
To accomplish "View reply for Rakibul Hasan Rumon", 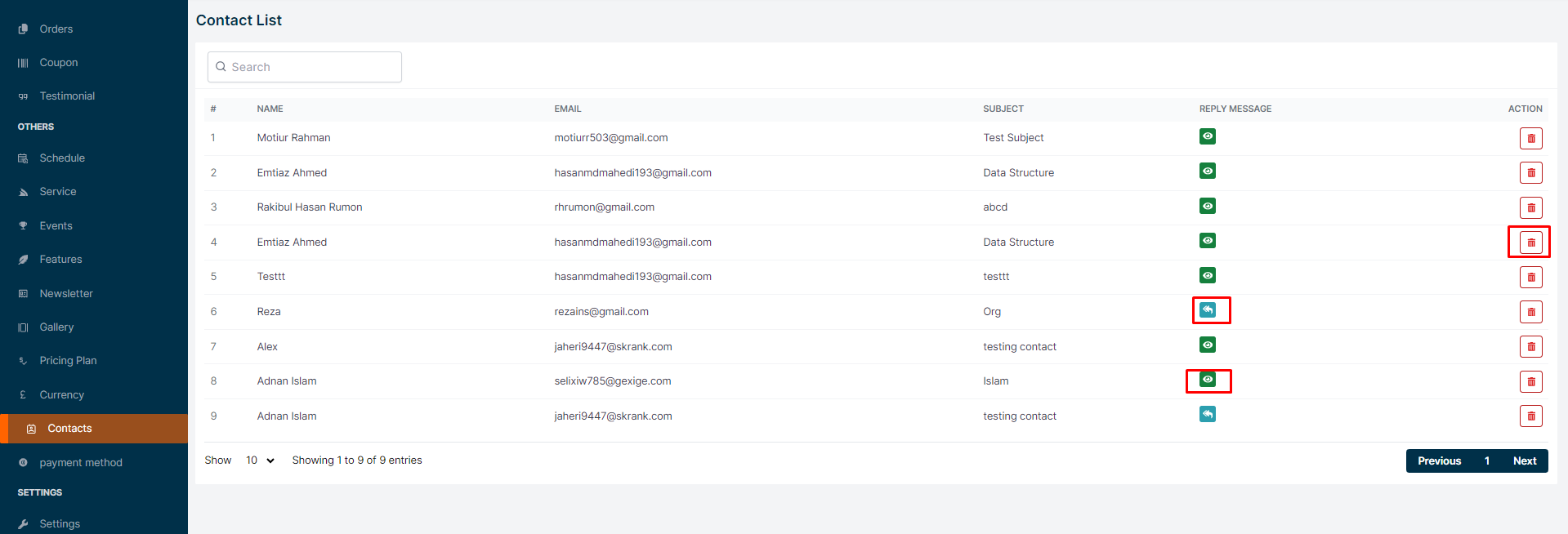I will click(1207, 206).
